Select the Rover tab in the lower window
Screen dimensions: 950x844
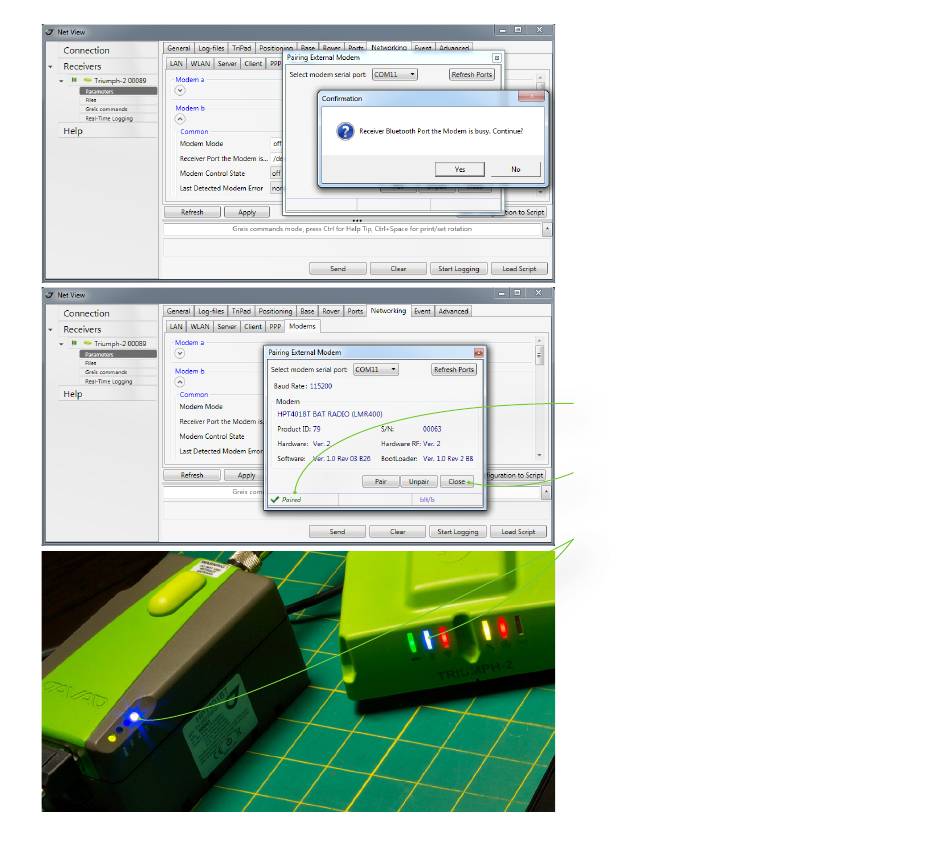point(331,311)
